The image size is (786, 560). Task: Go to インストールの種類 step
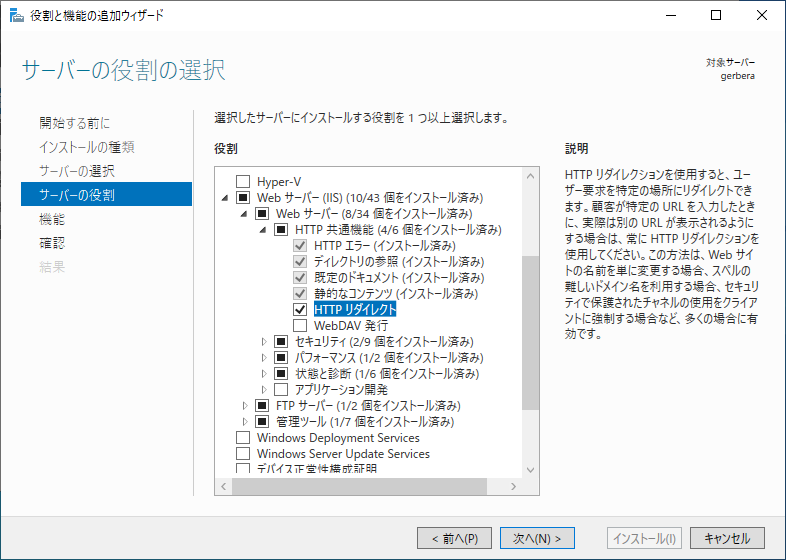[x=87, y=147]
